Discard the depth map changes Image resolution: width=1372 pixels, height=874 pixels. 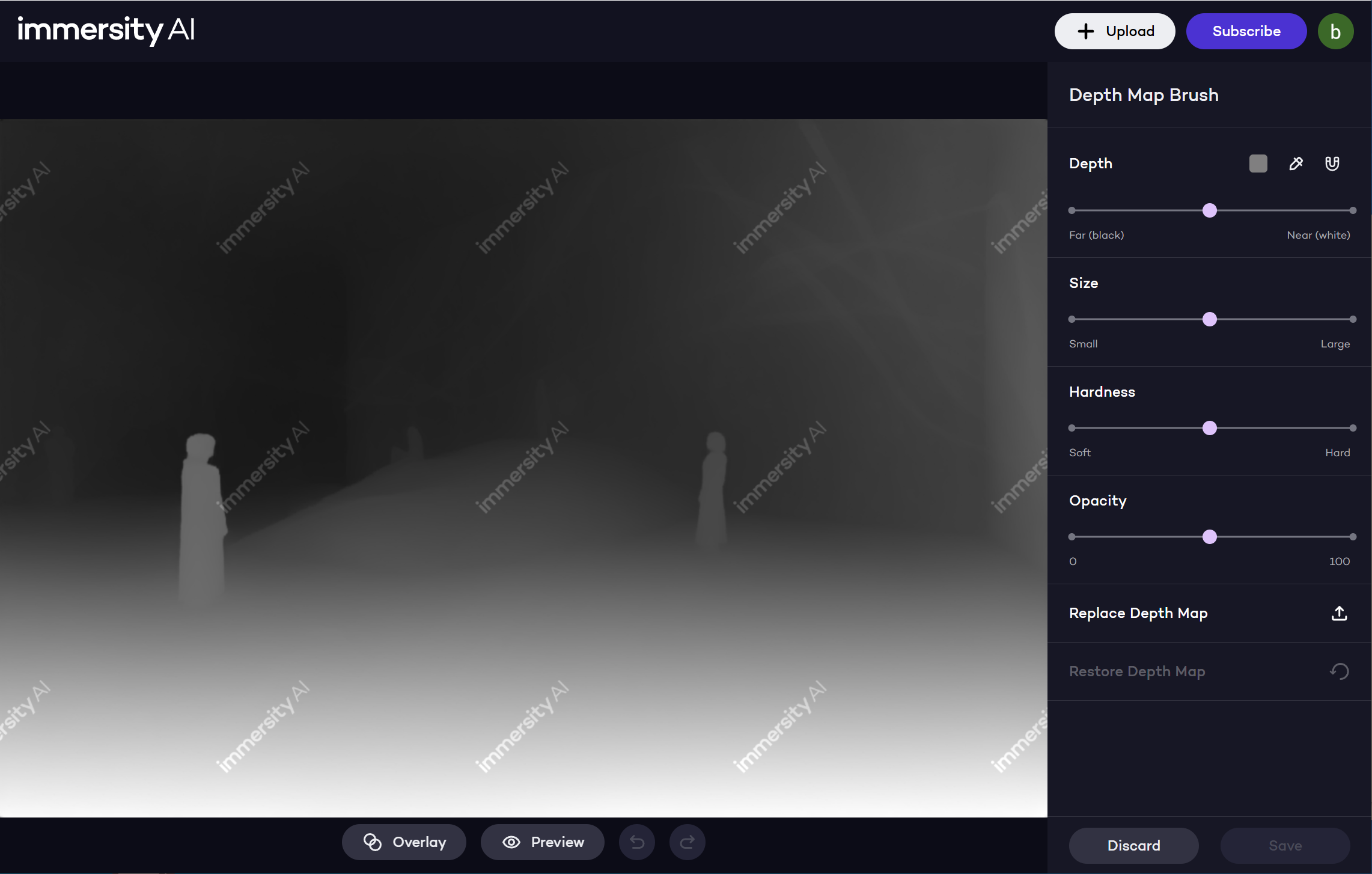(1133, 846)
